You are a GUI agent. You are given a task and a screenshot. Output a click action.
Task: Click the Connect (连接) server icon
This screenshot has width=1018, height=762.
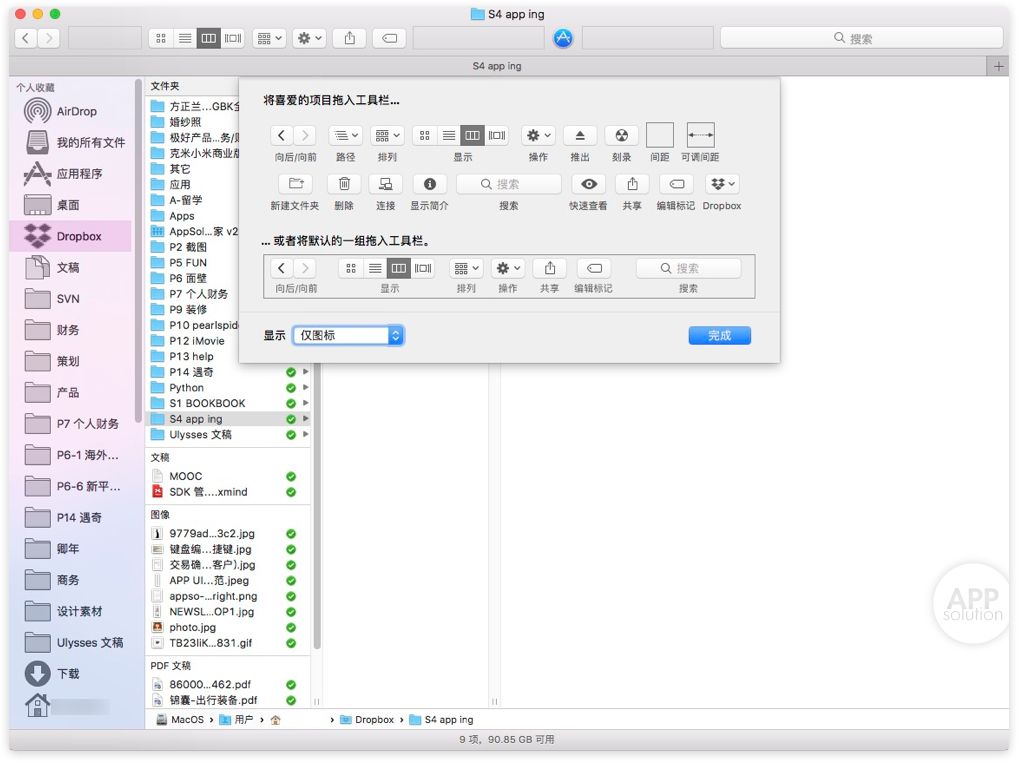pos(385,185)
